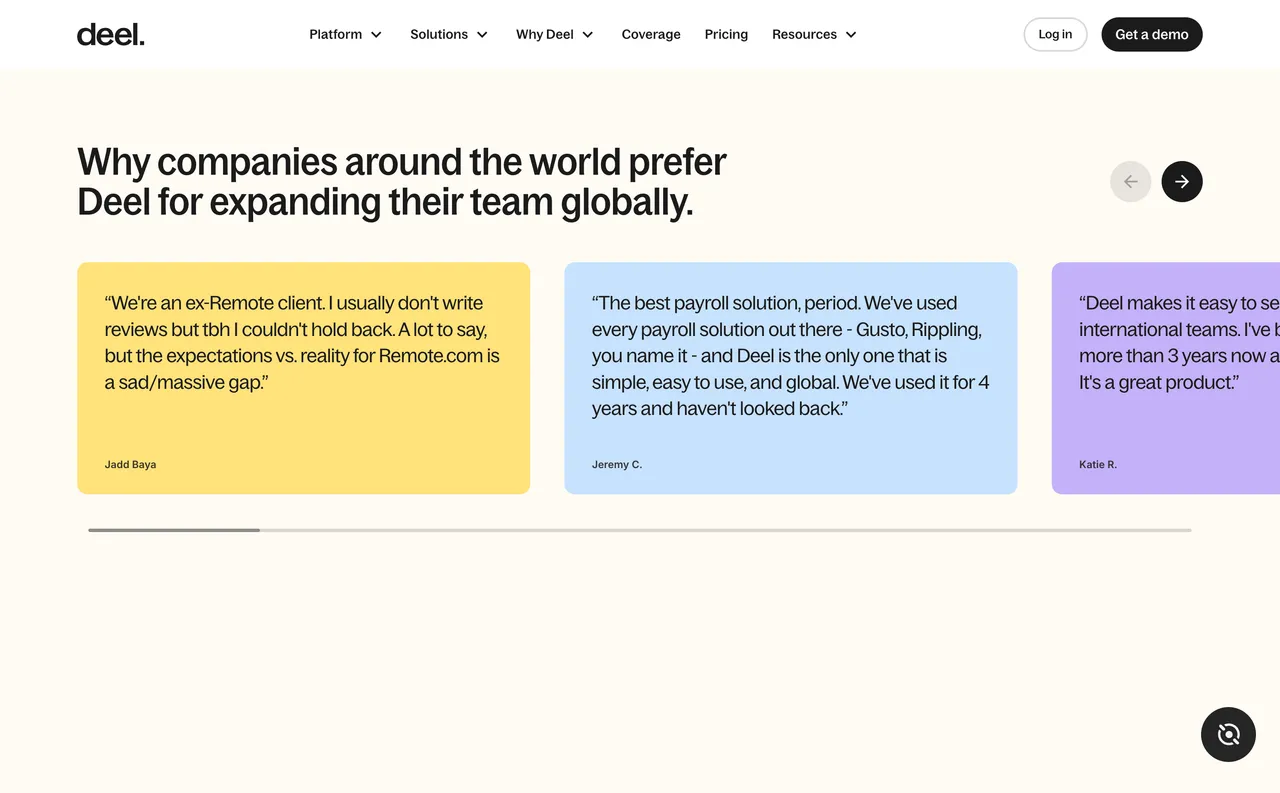Click the left carousel arrow
1280x793 pixels.
pyautogui.click(x=1130, y=181)
